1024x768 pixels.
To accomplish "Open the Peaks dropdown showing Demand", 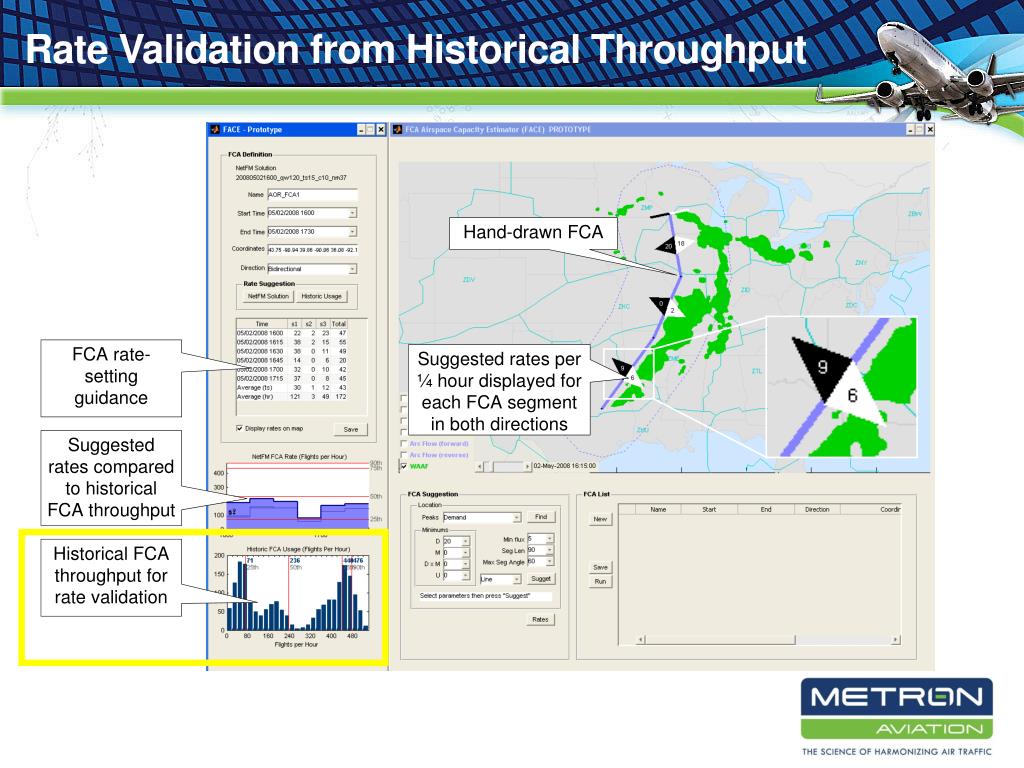I will (x=517, y=517).
